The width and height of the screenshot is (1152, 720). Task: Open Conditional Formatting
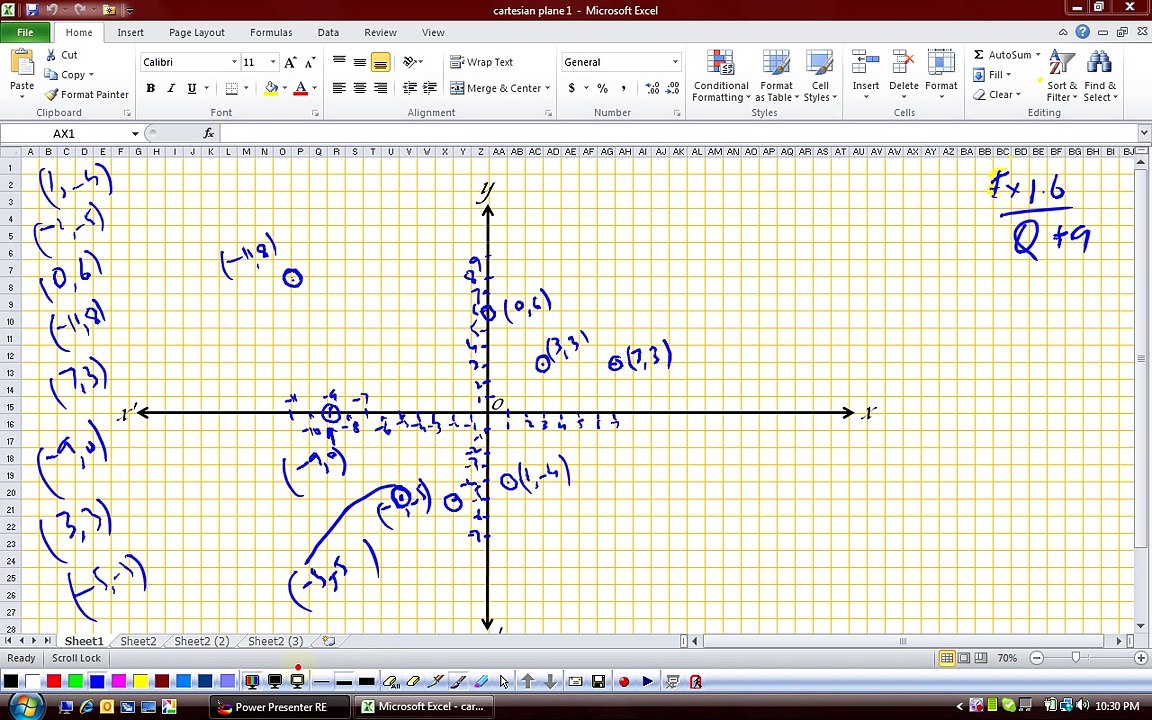coord(721,76)
